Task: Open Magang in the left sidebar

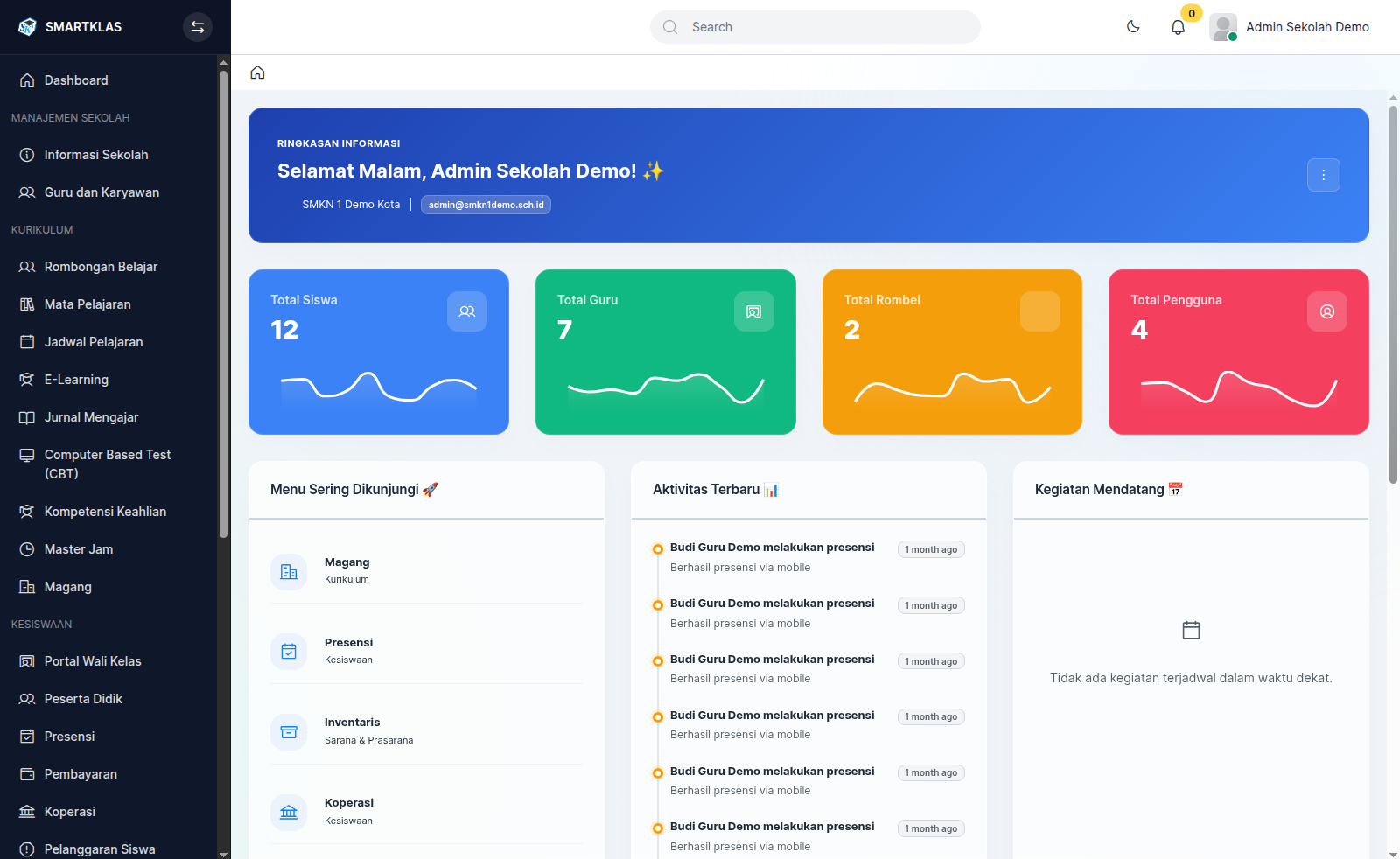Action: [x=108, y=587]
